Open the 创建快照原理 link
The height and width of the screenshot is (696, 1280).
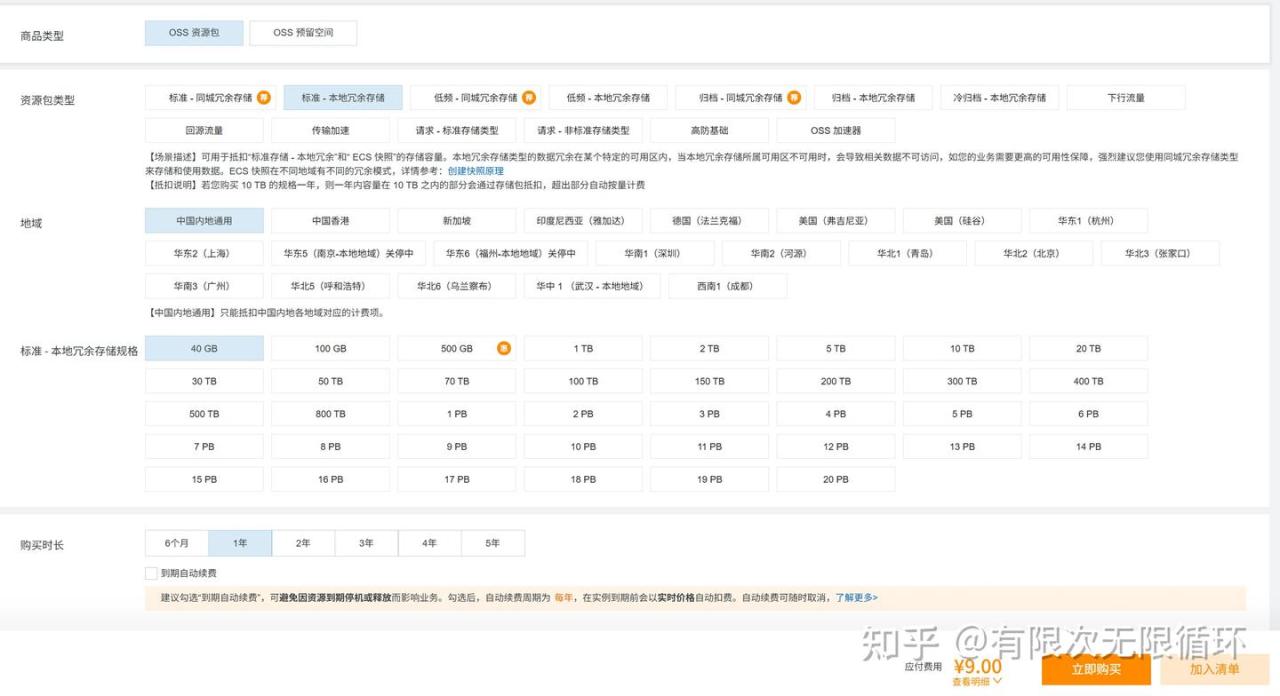(x=475, y=171)
